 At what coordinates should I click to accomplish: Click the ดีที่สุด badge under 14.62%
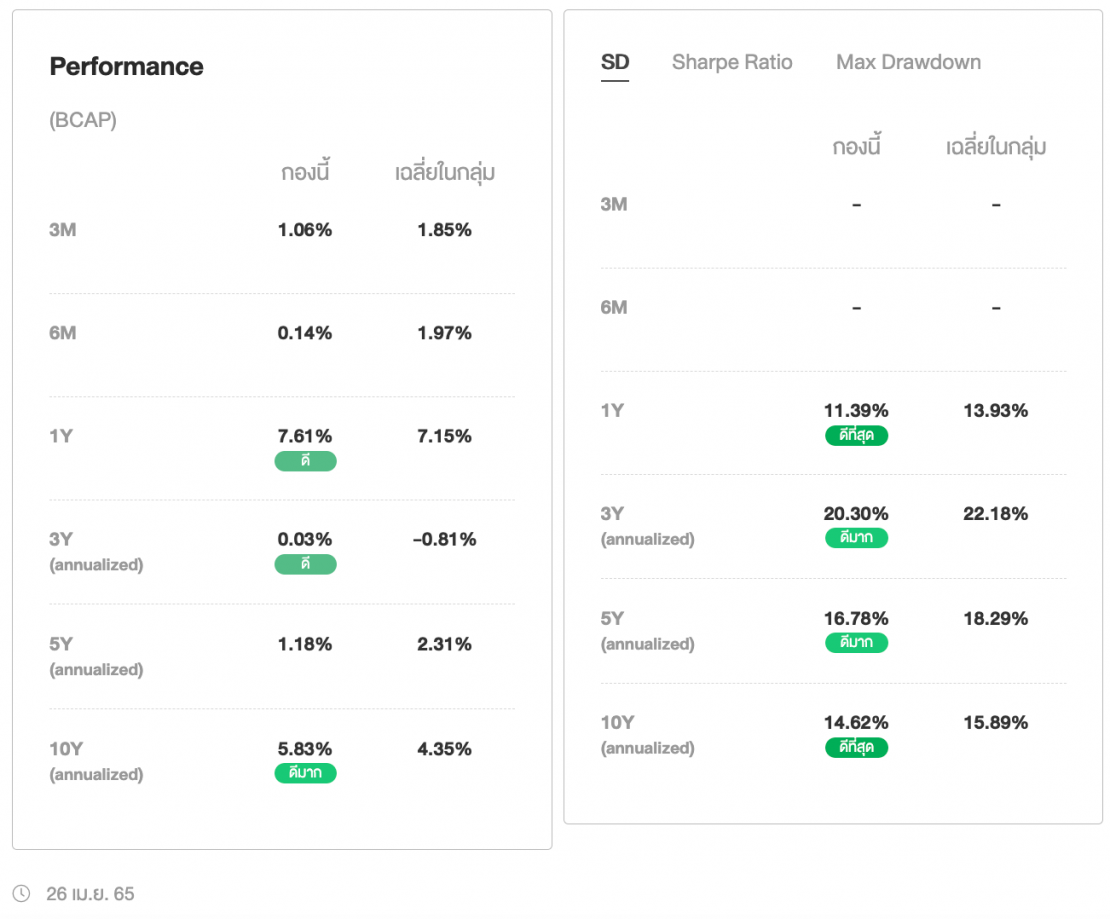click(856, 748)
